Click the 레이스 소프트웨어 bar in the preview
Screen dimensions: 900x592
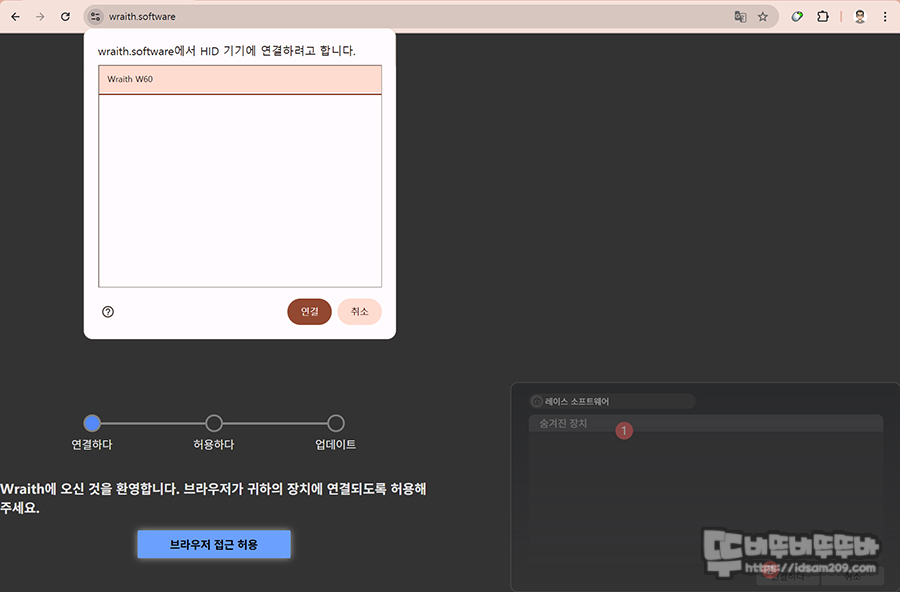tap(612, 401)
